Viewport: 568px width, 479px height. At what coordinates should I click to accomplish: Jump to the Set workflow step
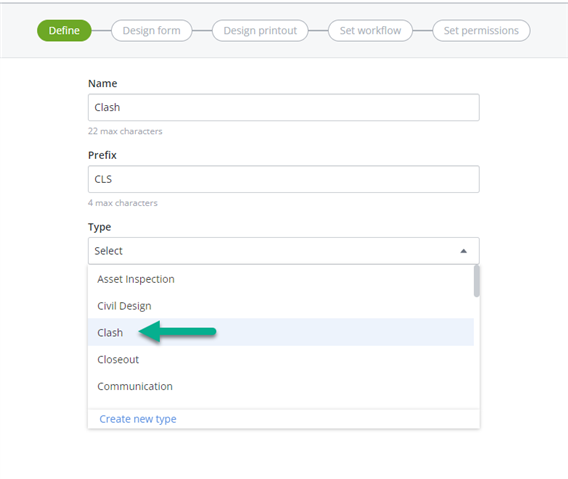pyautogui.click(x=370, y=30)
